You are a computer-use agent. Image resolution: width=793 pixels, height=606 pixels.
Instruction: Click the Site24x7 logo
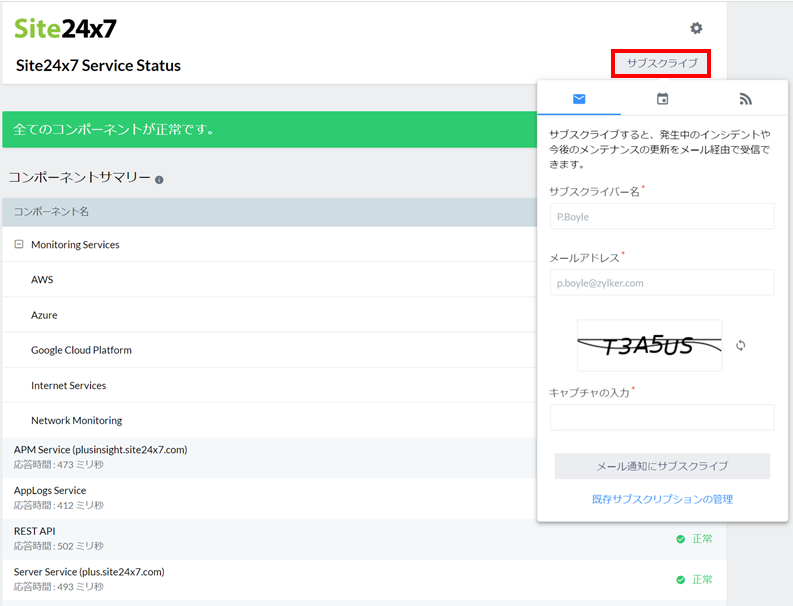pyautogui.click(x=65, y=28)
